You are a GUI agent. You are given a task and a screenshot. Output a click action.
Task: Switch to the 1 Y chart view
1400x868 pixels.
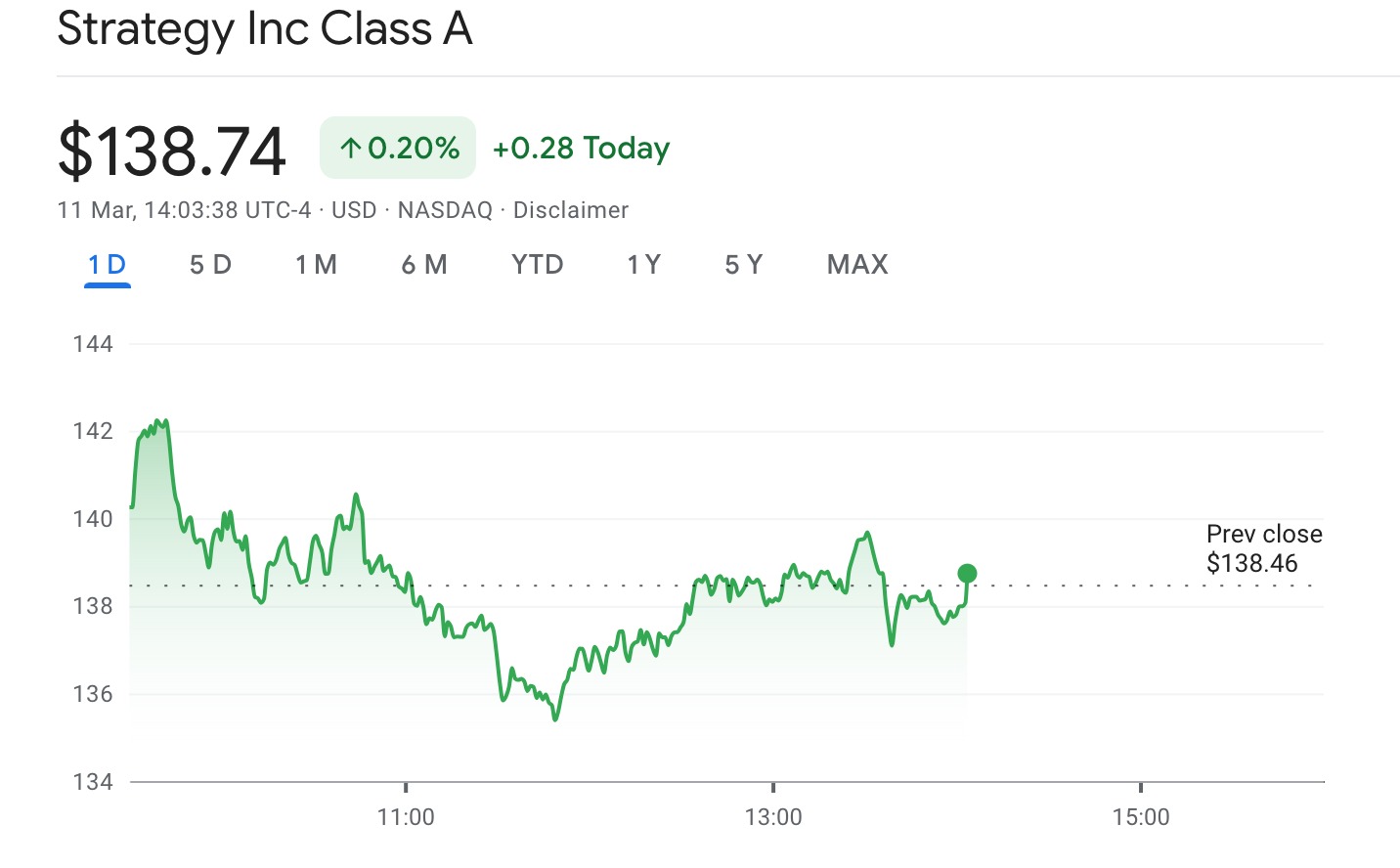pyautogui.click(x=643, y=265)
